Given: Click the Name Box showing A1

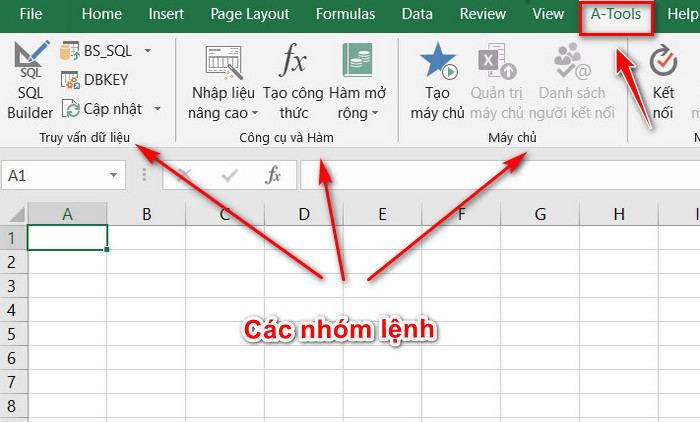Looking at the screenshot, I should pos(54,175).
